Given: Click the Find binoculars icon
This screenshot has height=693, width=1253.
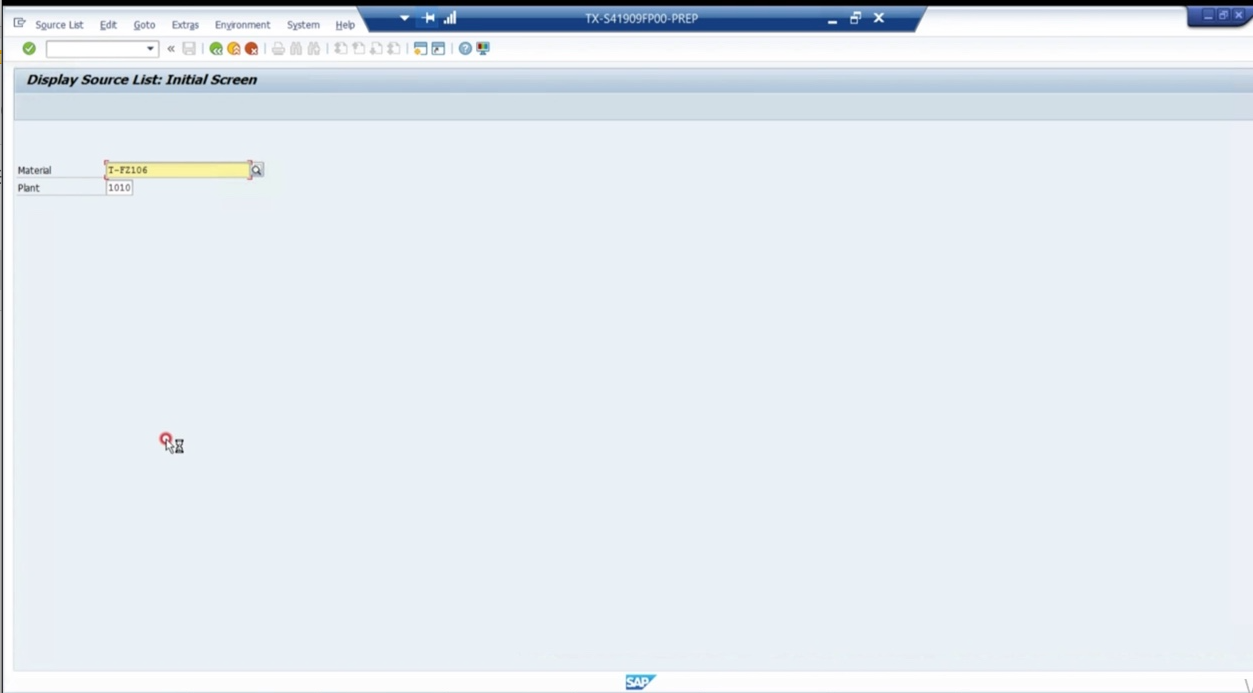Looking at the screenshot, I should pyautogui.click(x=296, y=48).
